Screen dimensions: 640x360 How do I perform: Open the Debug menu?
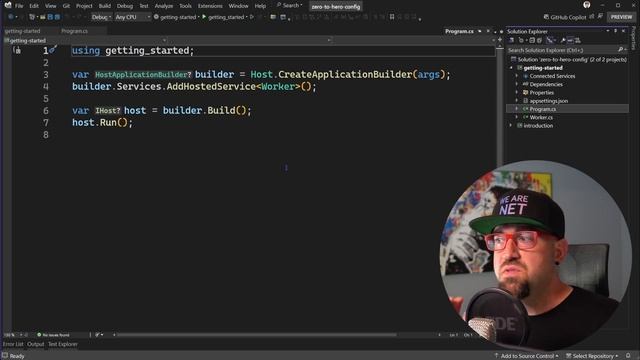pyautogui.click(x=125, y=6)
